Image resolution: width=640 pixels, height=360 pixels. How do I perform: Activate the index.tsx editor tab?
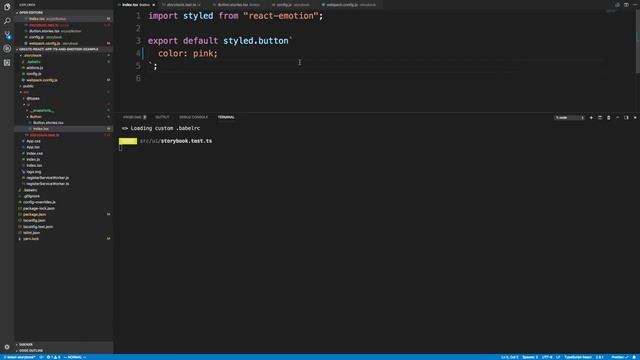pos(137,5)
